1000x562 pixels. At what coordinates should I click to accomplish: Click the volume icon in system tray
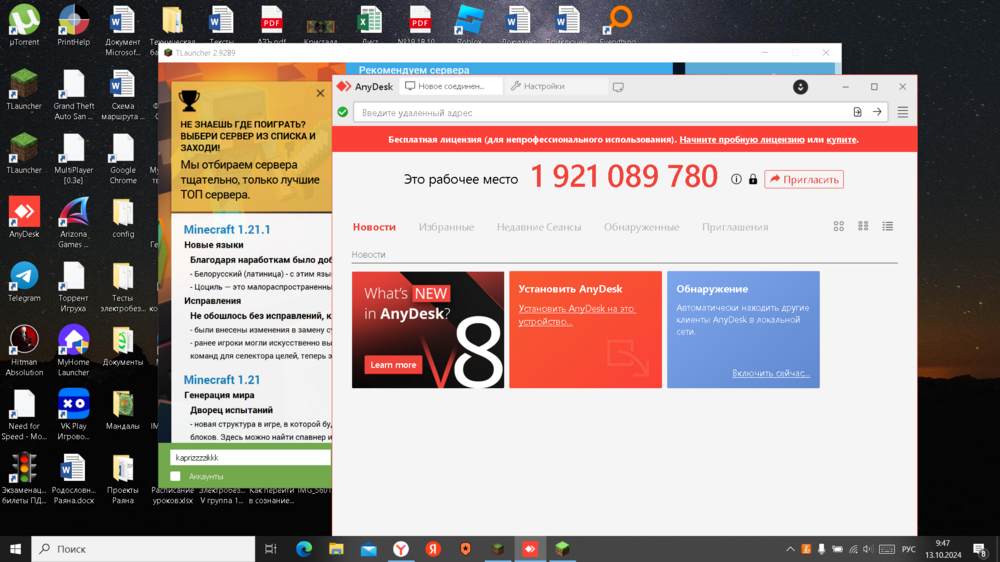[867, 549]
